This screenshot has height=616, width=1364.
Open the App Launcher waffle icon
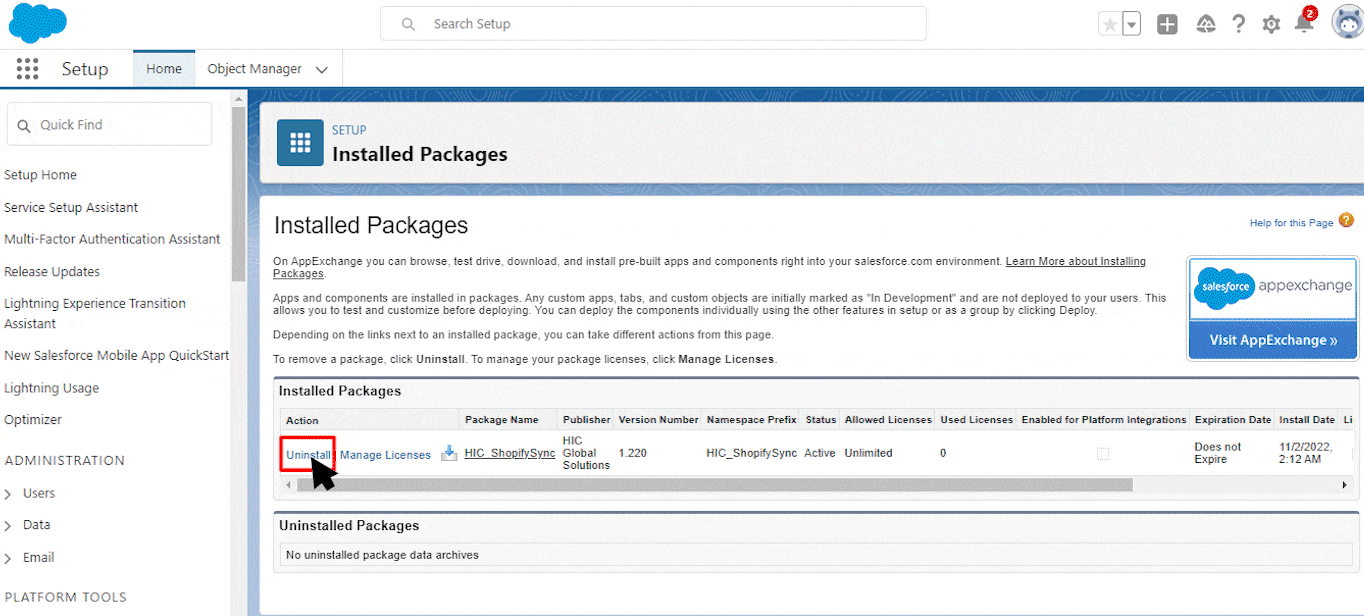pos(28,69)
